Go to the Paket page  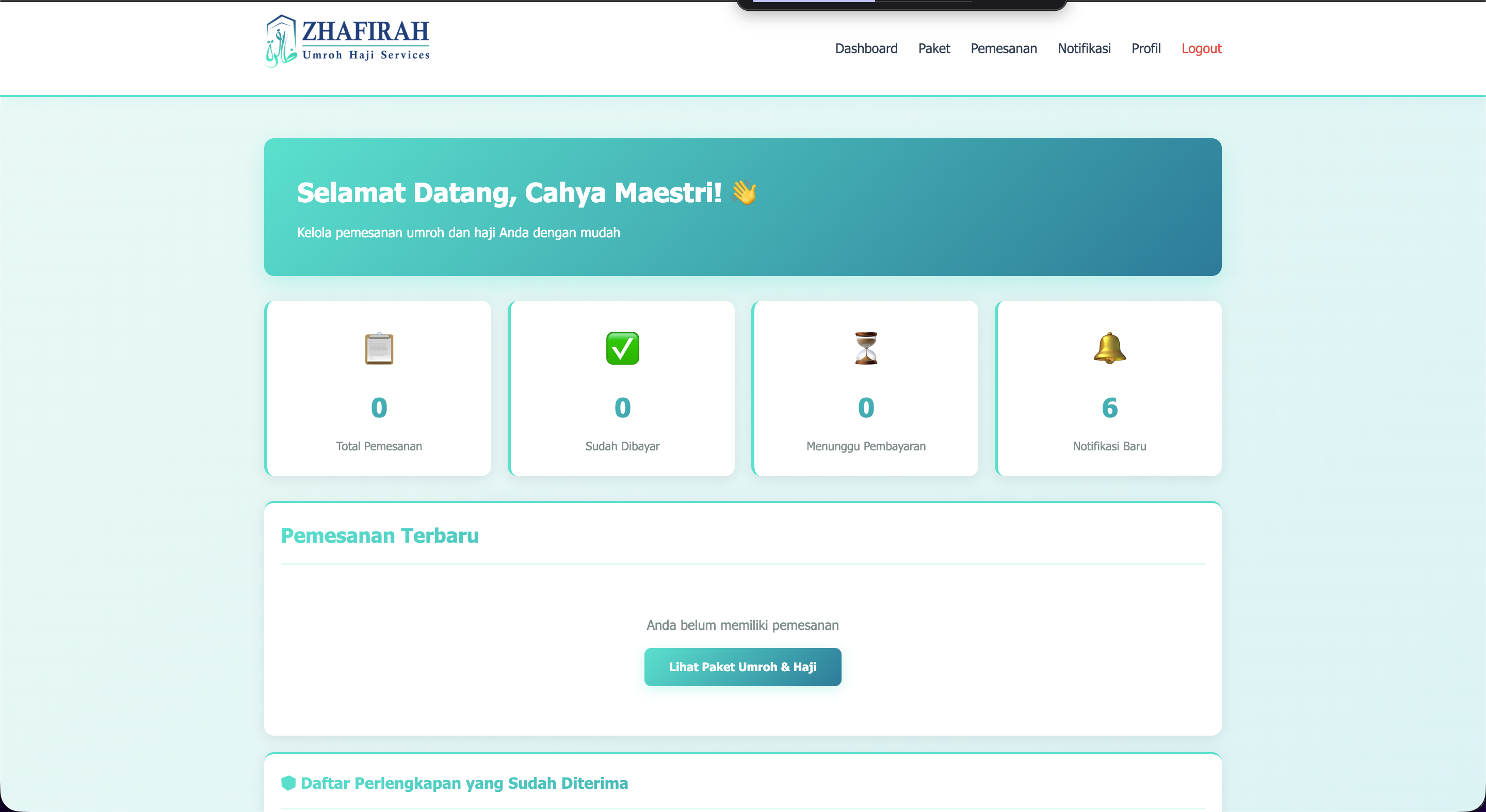point(934,48)
